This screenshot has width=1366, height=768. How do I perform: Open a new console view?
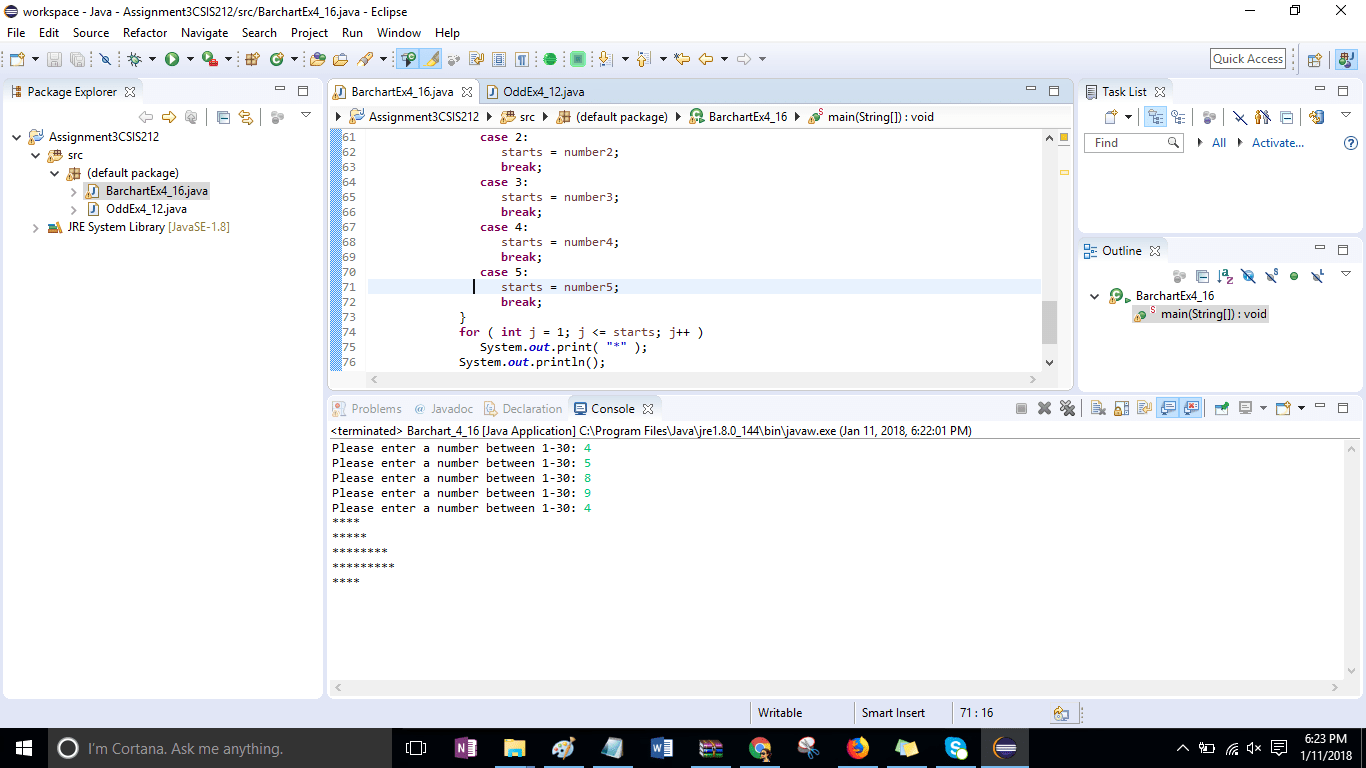pos(1282,407)
